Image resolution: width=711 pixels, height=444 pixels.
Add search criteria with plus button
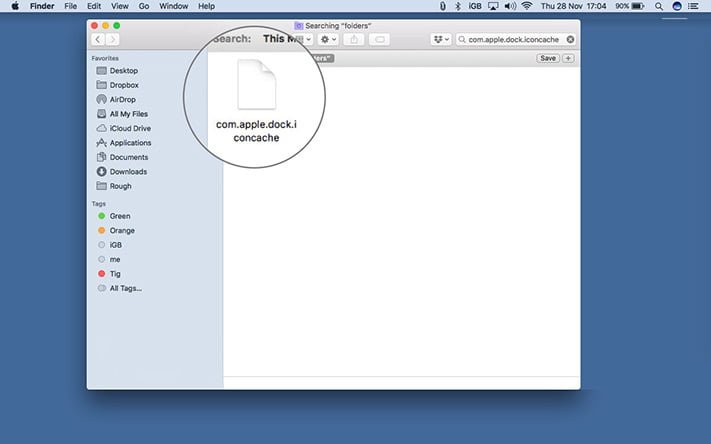(568, 58)
